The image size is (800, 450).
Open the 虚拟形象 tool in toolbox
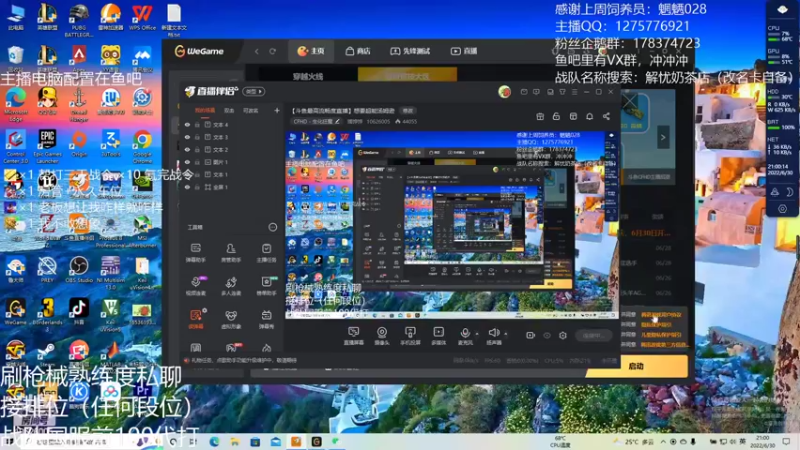(x=231, y=319)
